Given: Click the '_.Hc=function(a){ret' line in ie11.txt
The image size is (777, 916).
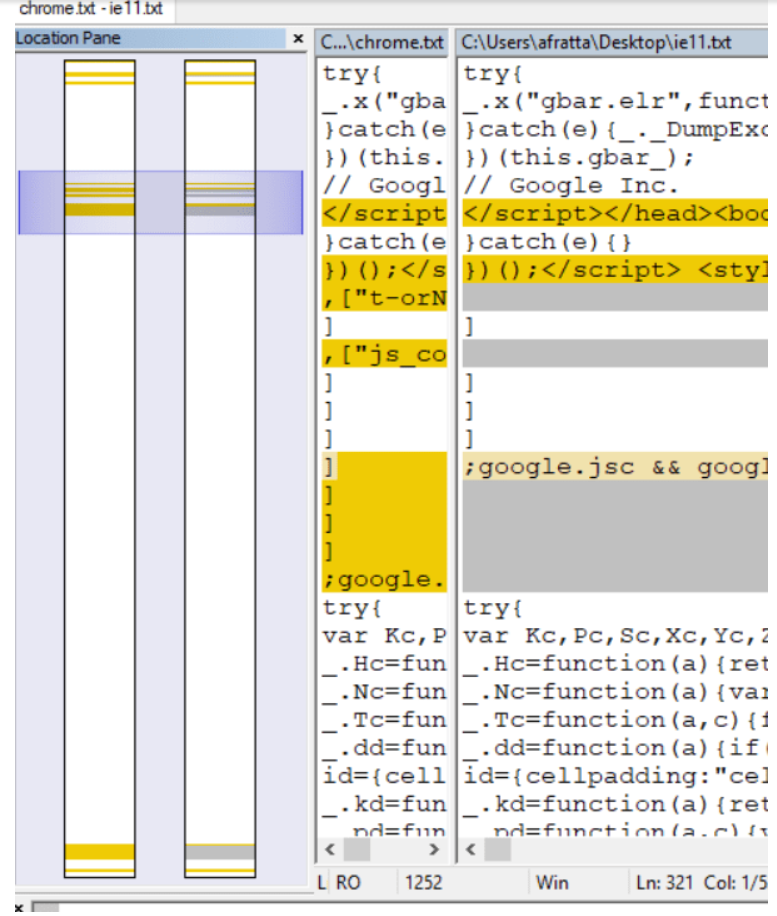Looking at the screenshot, I should coord(615,664).
